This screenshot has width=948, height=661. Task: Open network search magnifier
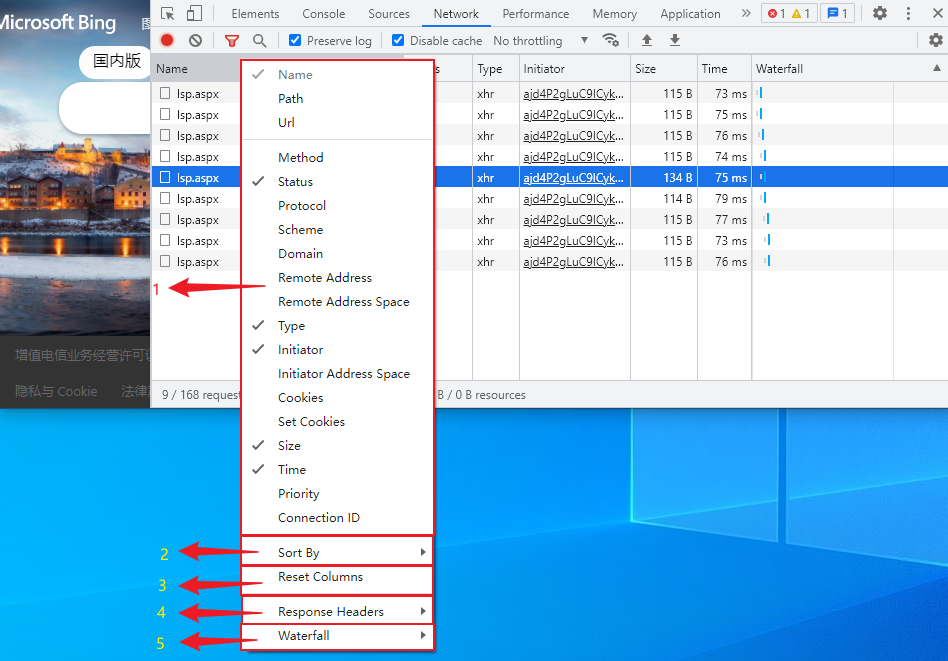260,41
